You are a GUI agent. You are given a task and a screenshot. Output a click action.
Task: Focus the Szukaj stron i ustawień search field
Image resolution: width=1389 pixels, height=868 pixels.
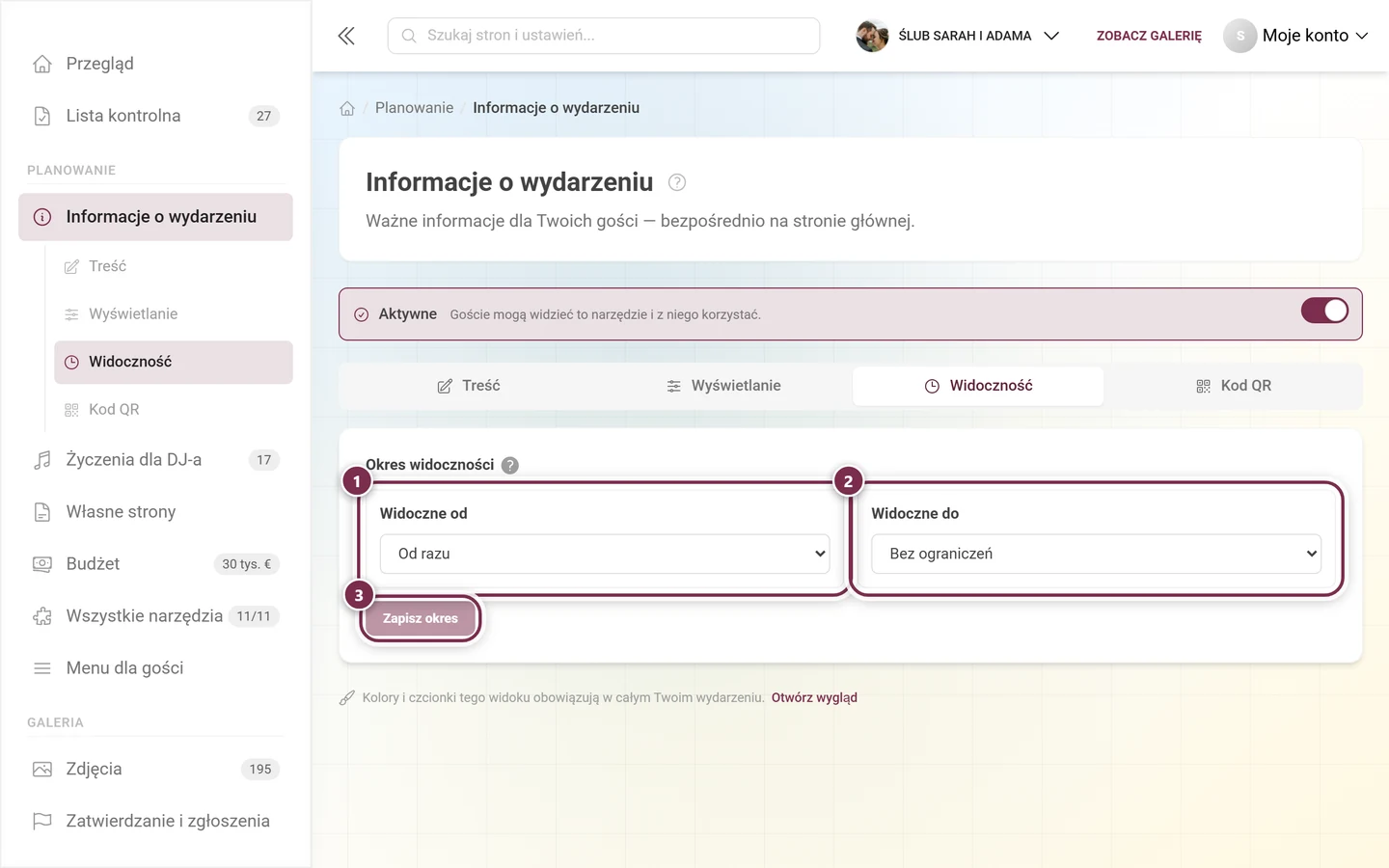coord(604,36)
